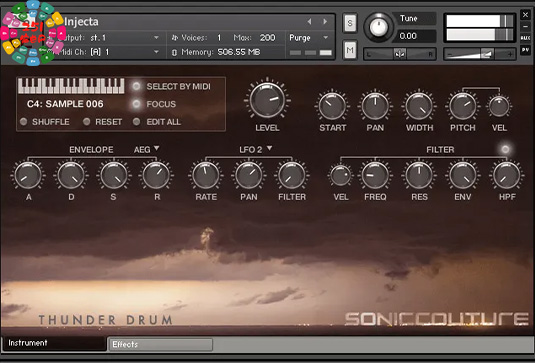
Task: Toggle SELECT BY MIDI option
Action: [136, 86]
